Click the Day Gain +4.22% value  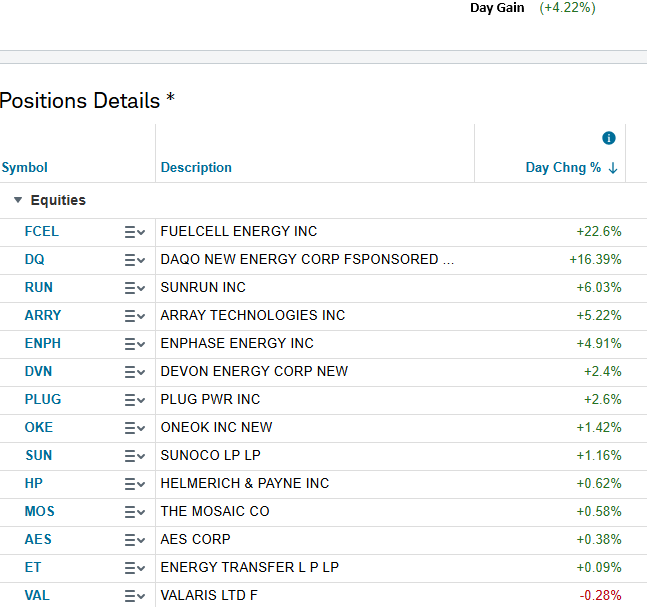click(x=567, y=7)
